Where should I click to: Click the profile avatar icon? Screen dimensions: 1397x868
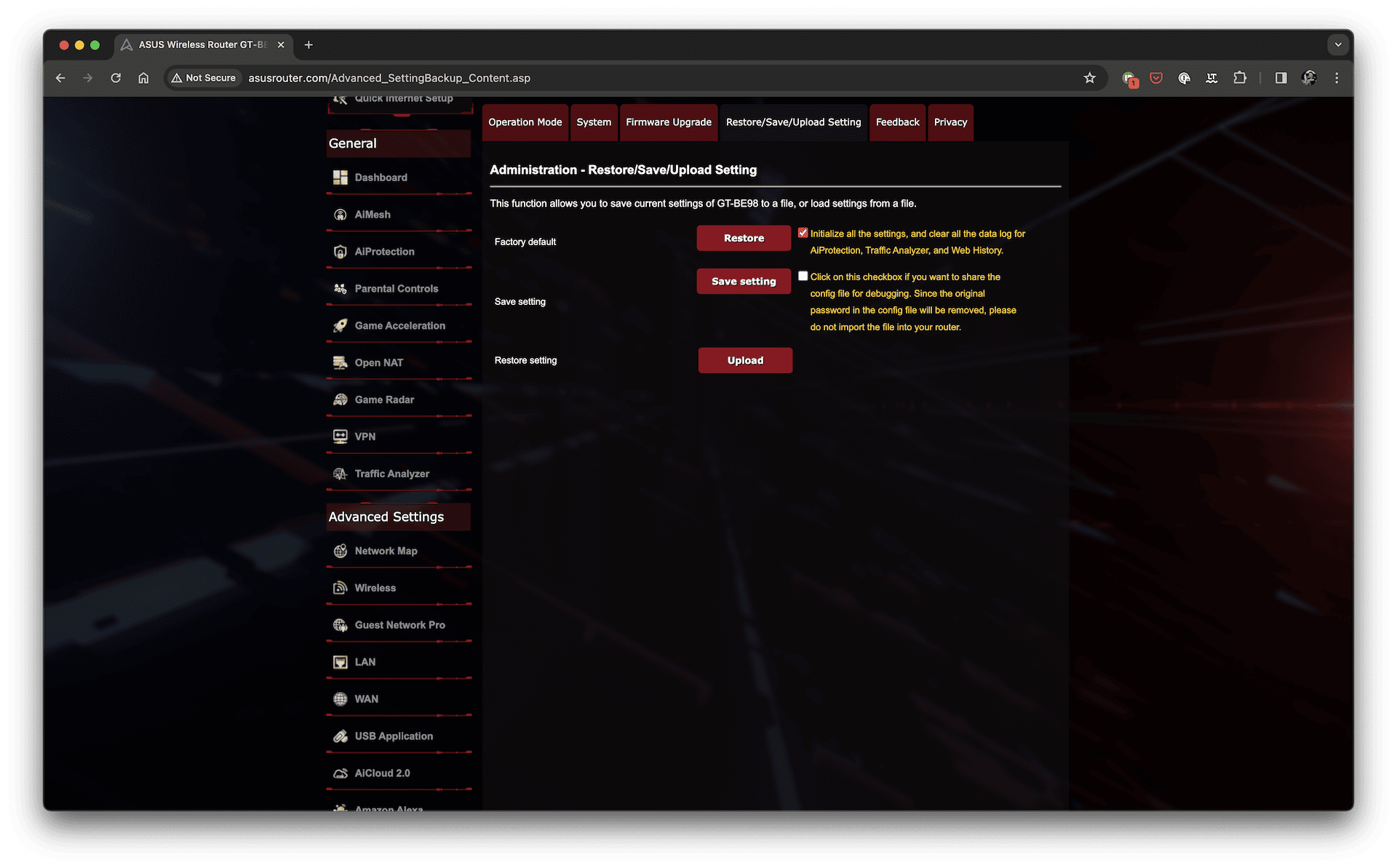[x=1309, y=78]
